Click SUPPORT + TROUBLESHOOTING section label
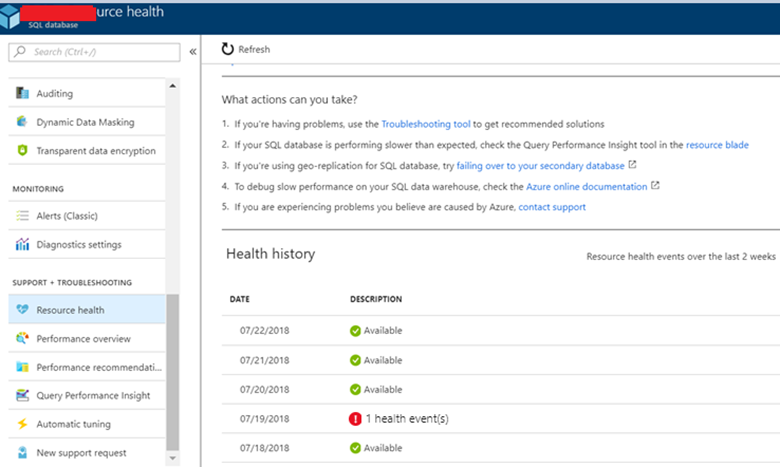The image size is (780, 467). click(x=72, y=282)
